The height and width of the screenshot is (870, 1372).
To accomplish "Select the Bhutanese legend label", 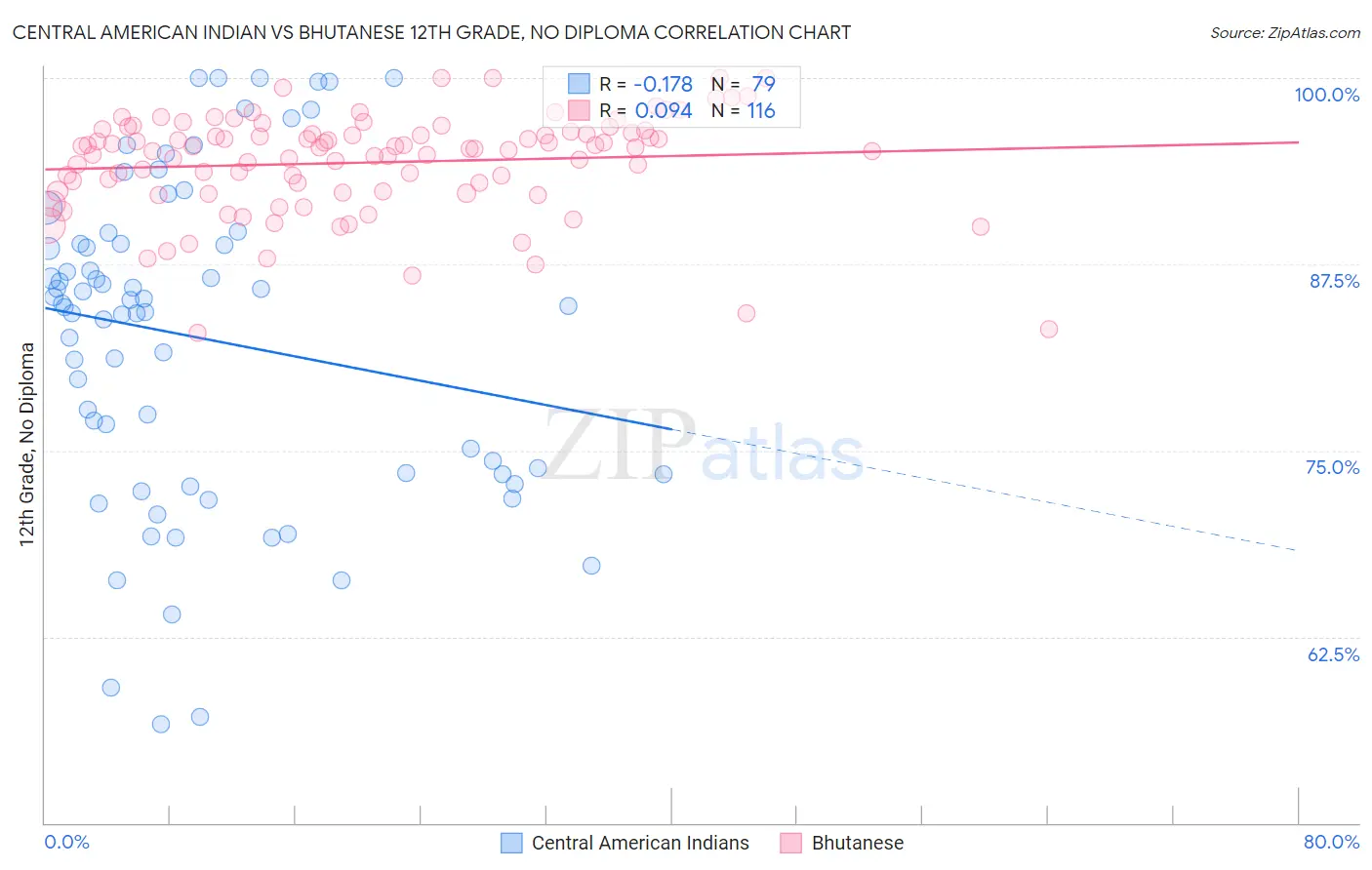I will click(858, 843).
